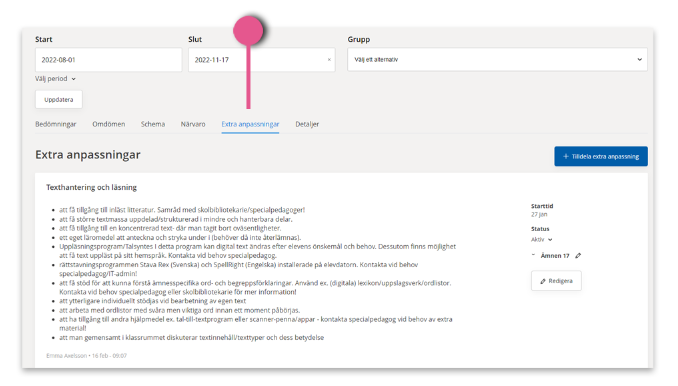
Task: Expand the Välj period selector
Action: [x=55, y=79]
